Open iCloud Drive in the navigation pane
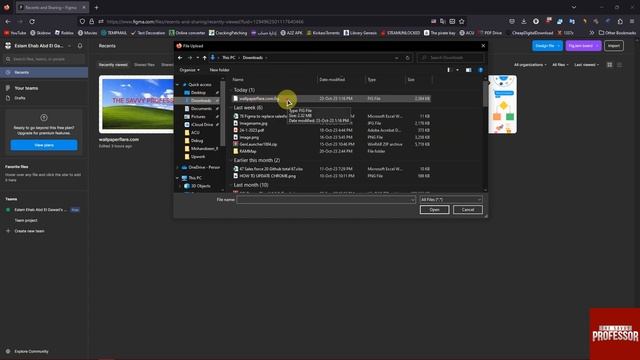The height and width of the screenshot is (360, 640). pyautogui.click(x=202, y=124)
